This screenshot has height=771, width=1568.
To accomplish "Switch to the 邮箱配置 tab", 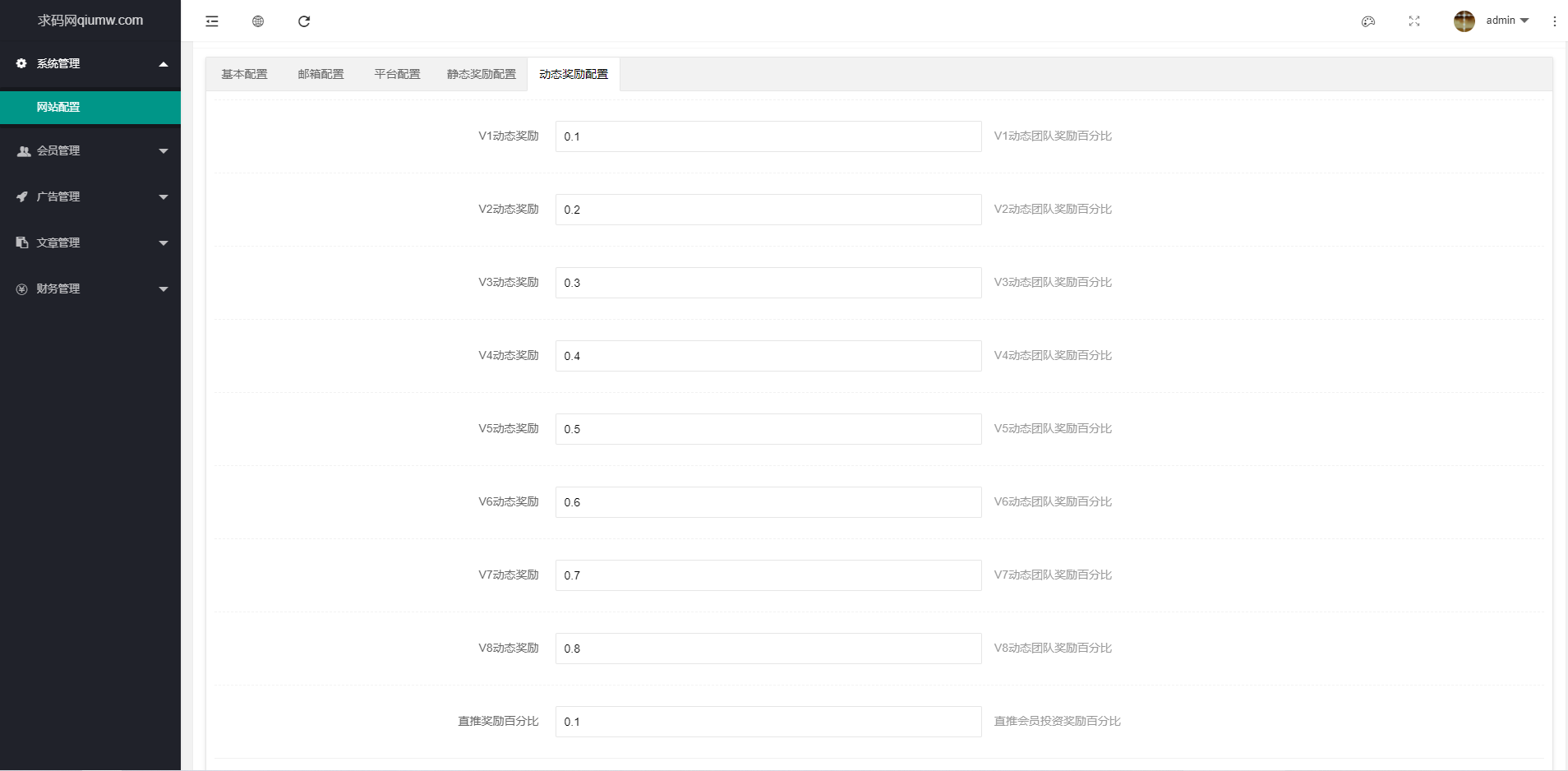I will tap(321, 74).
